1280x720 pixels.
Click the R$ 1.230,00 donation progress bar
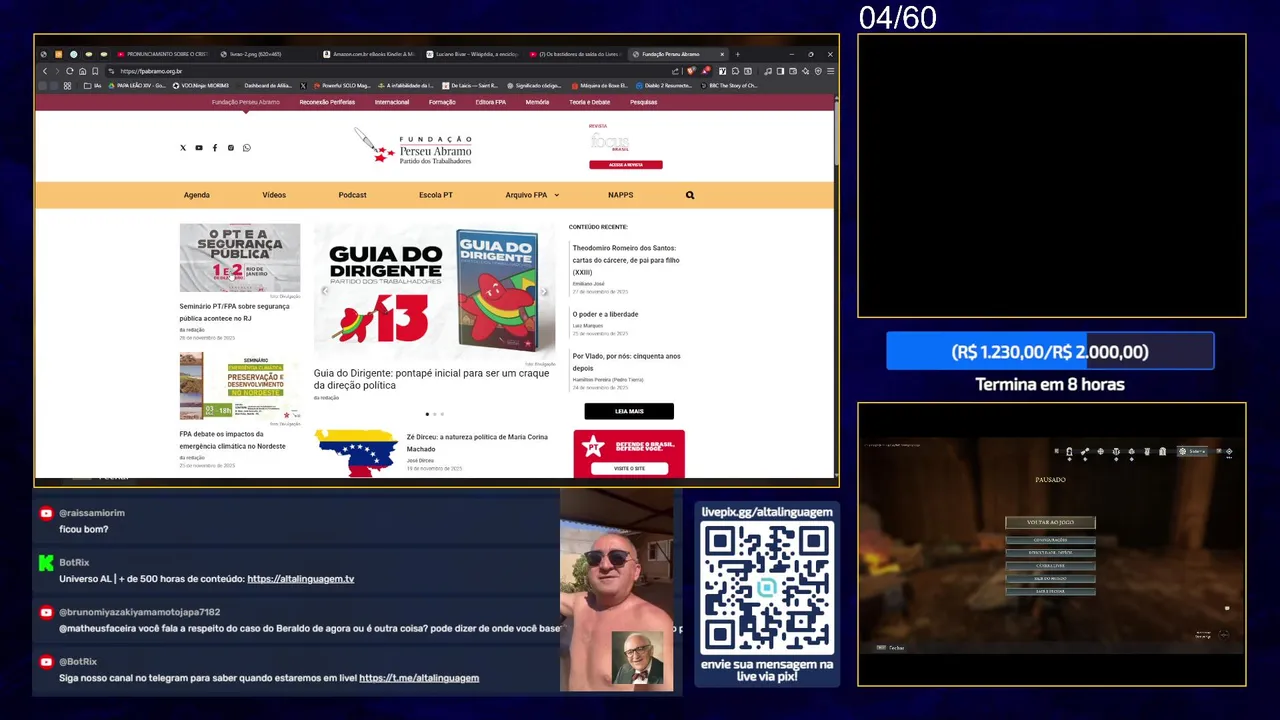tap(1050, 352)
